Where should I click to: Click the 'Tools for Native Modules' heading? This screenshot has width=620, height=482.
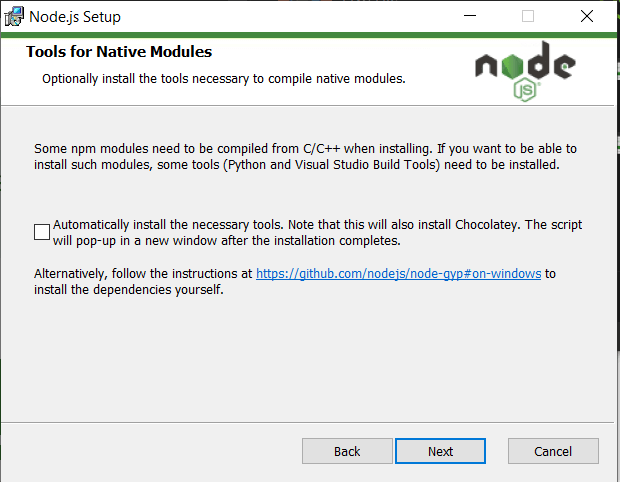click(119, 52)
